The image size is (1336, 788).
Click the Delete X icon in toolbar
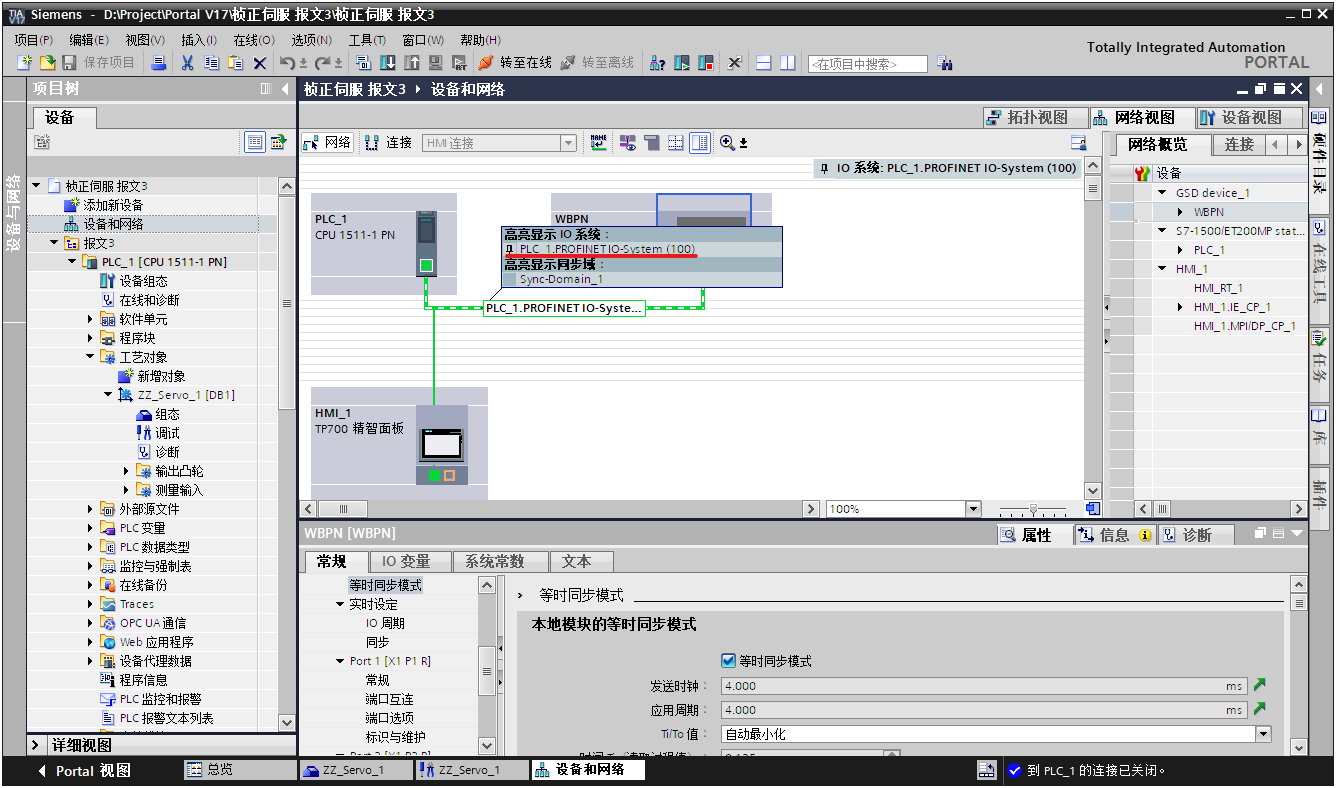click(259, 63)
